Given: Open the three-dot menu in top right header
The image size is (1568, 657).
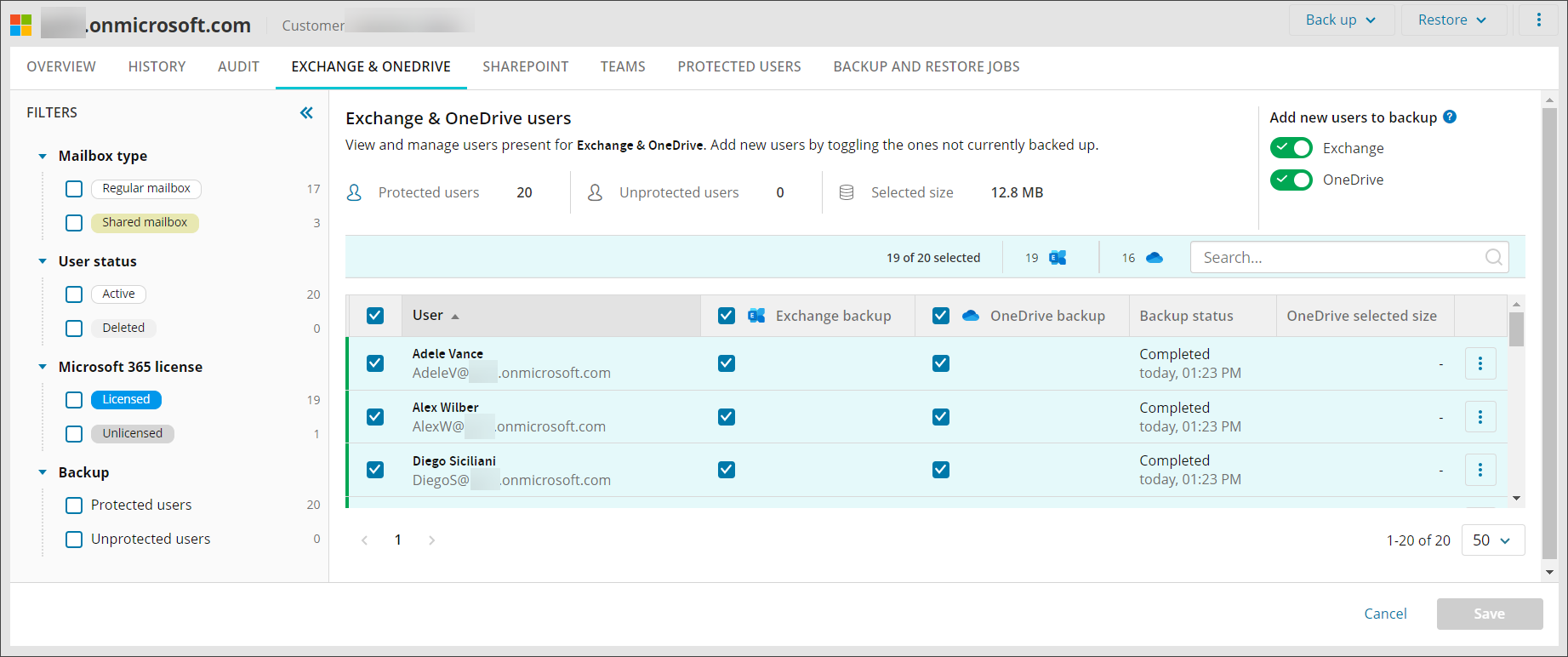Looking at the screenshot, I should pos(1538,20).
